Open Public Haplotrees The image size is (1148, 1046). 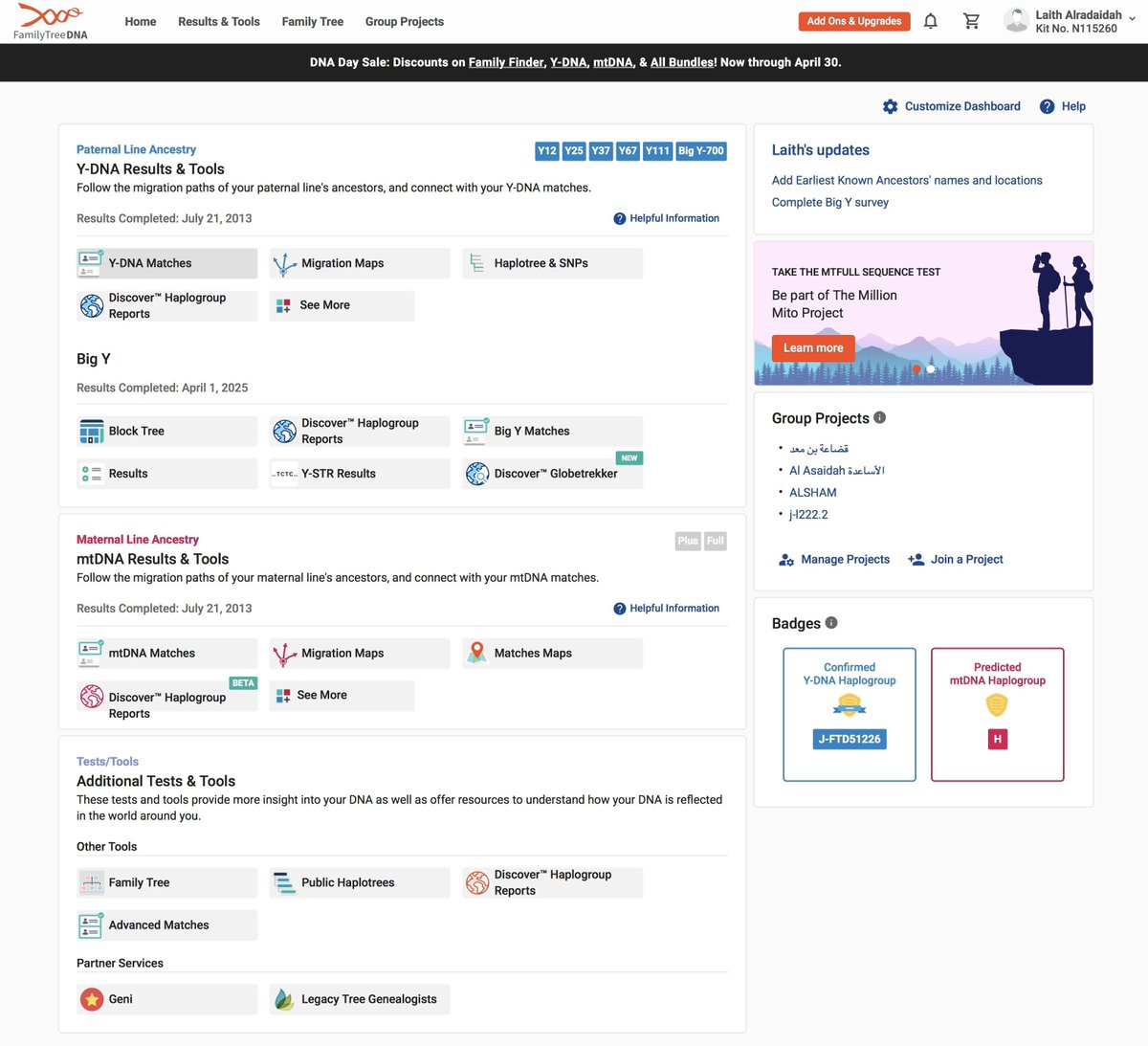359,883
